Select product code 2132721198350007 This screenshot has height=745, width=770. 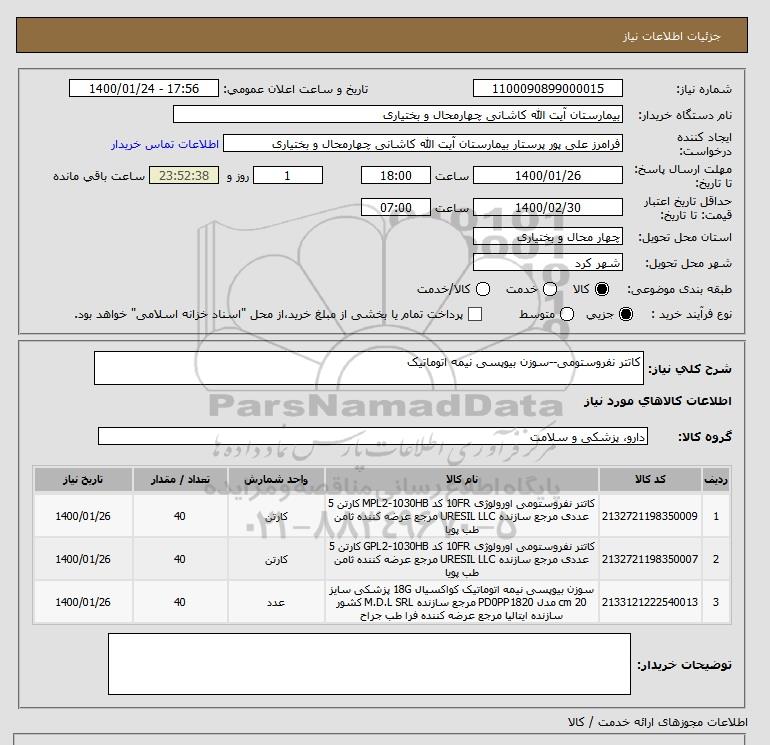pyautogui.click(x=650, y=559)
